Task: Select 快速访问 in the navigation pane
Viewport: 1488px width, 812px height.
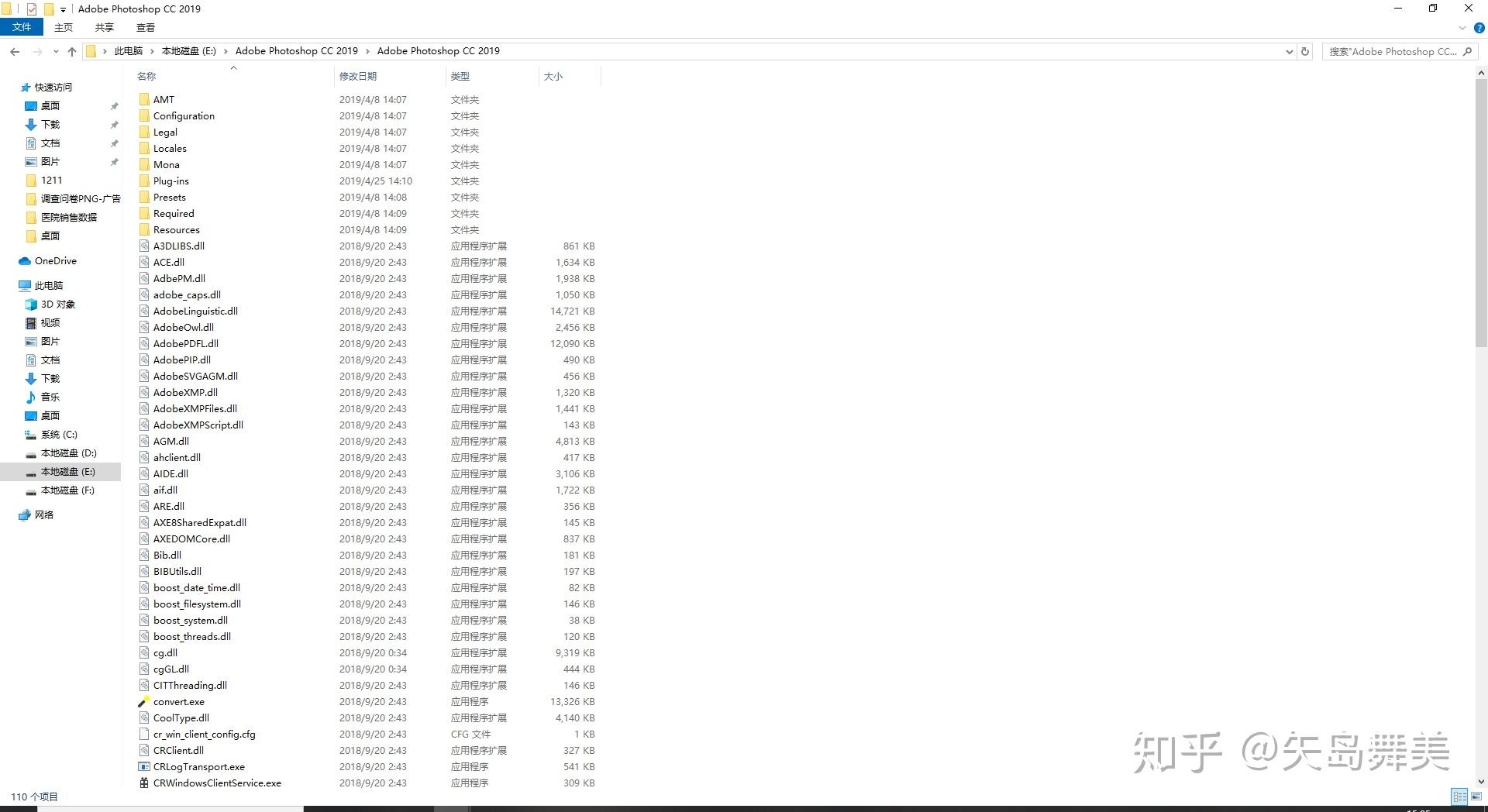Action: pos(53,88)
